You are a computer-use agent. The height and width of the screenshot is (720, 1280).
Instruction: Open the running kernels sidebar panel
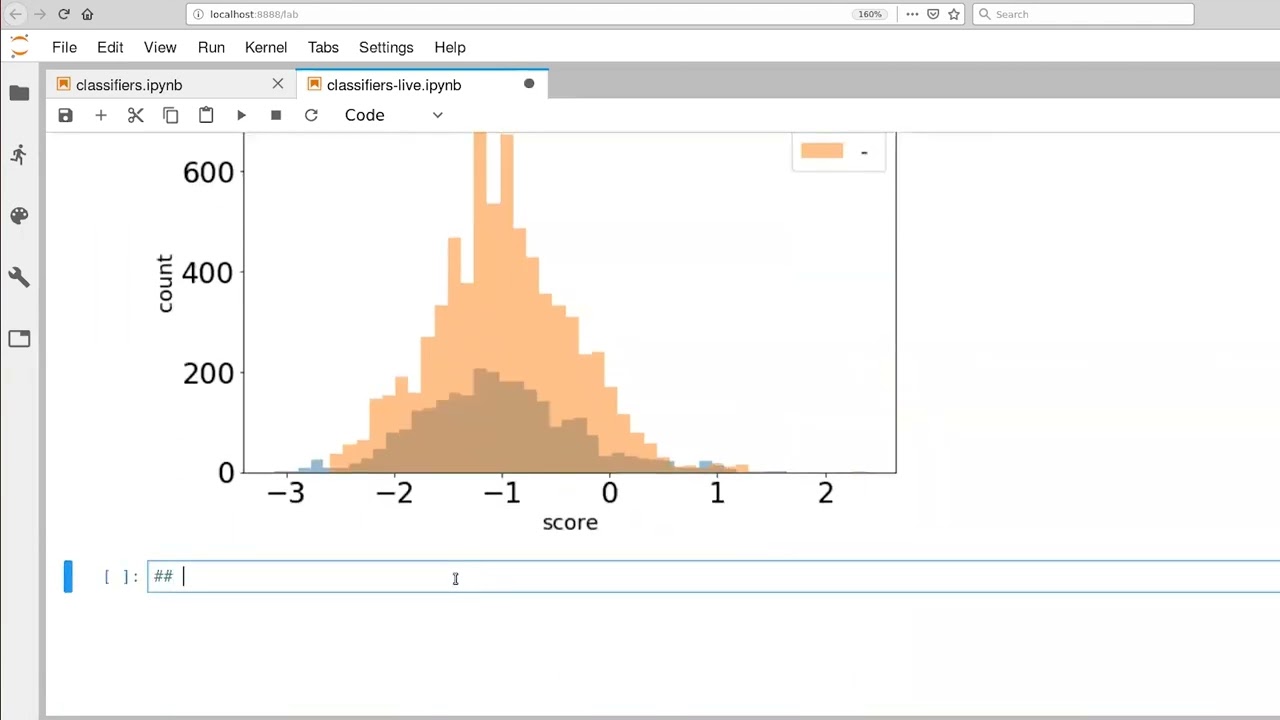point(19,154)
